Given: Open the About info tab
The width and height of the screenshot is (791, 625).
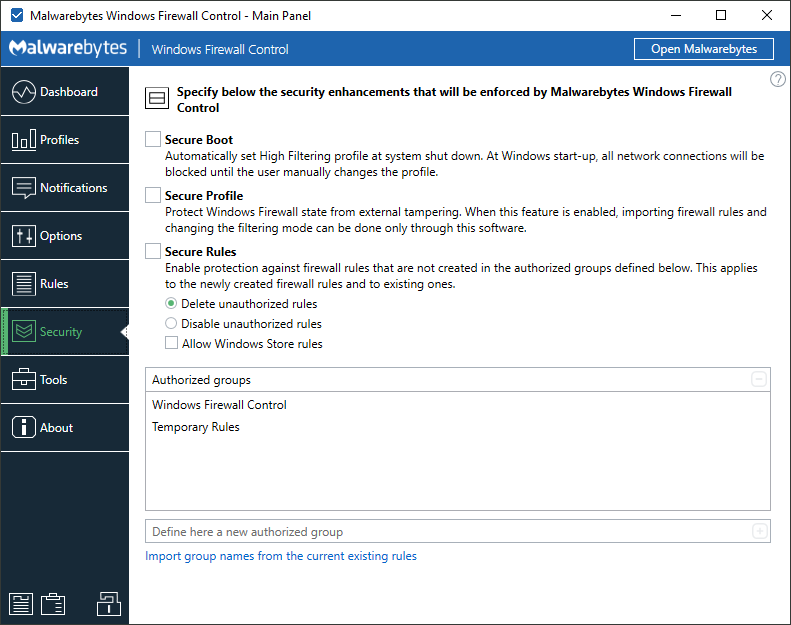Looking at the screenshot, I should point(65,427).
